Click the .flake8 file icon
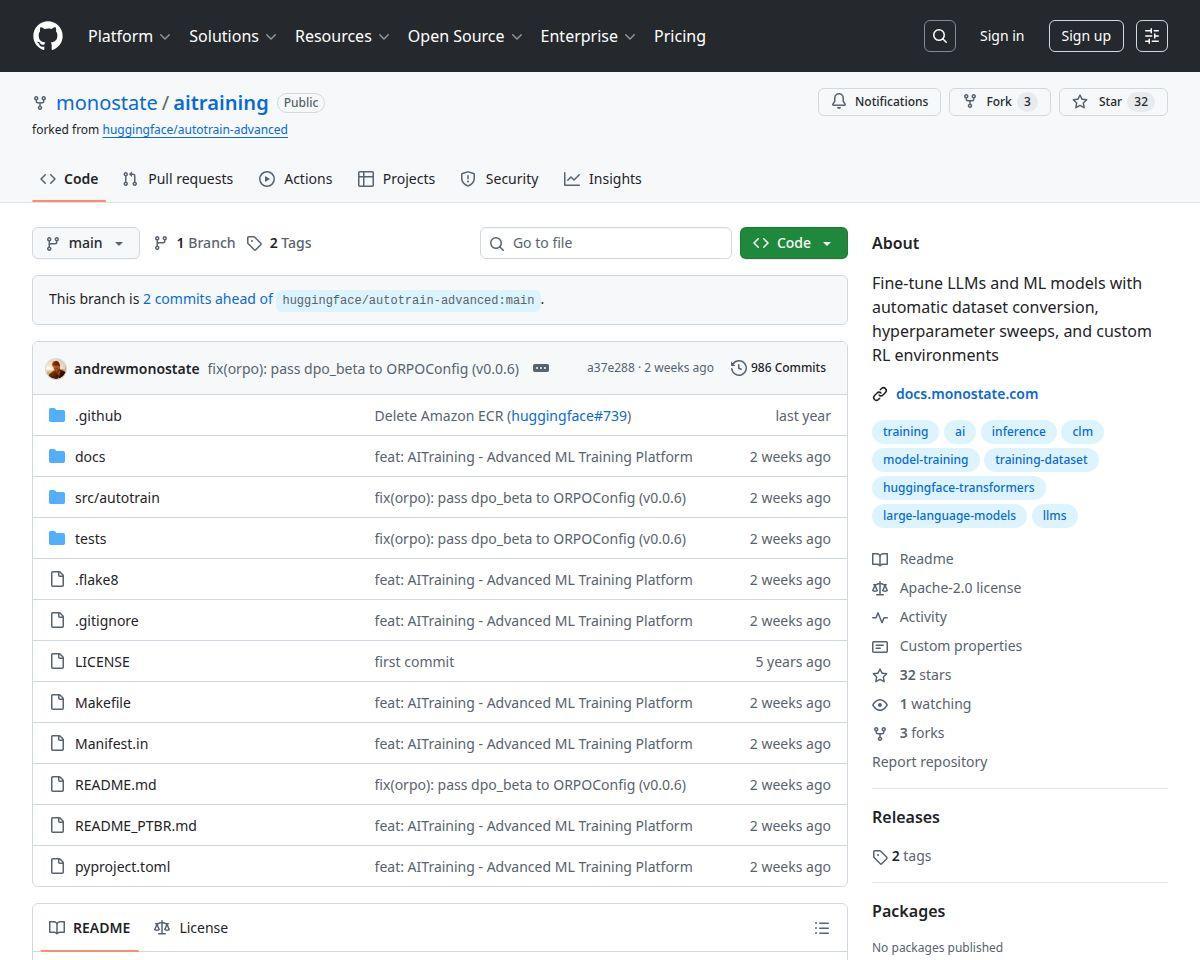The width and height of the screenshot is (1200, 960). coord(57,580)
